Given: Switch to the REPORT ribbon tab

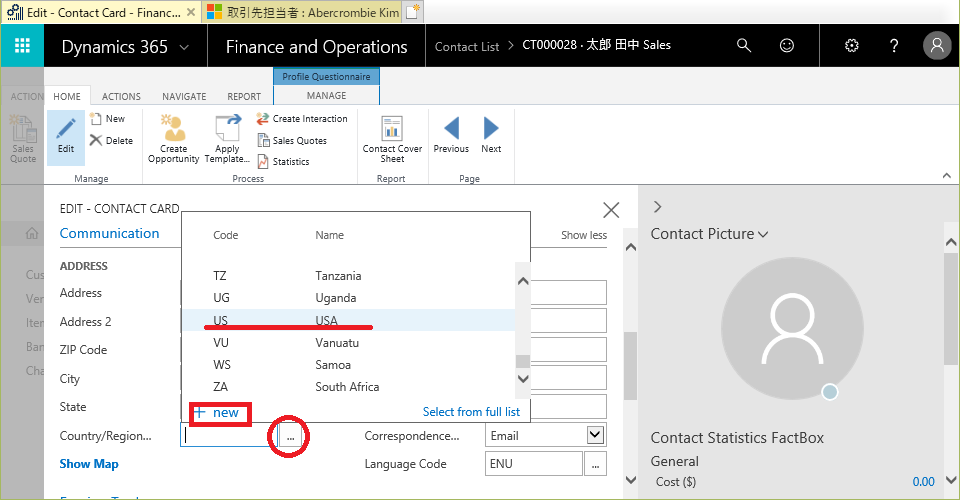Looking at the screenshot, I should click(244, 96).
